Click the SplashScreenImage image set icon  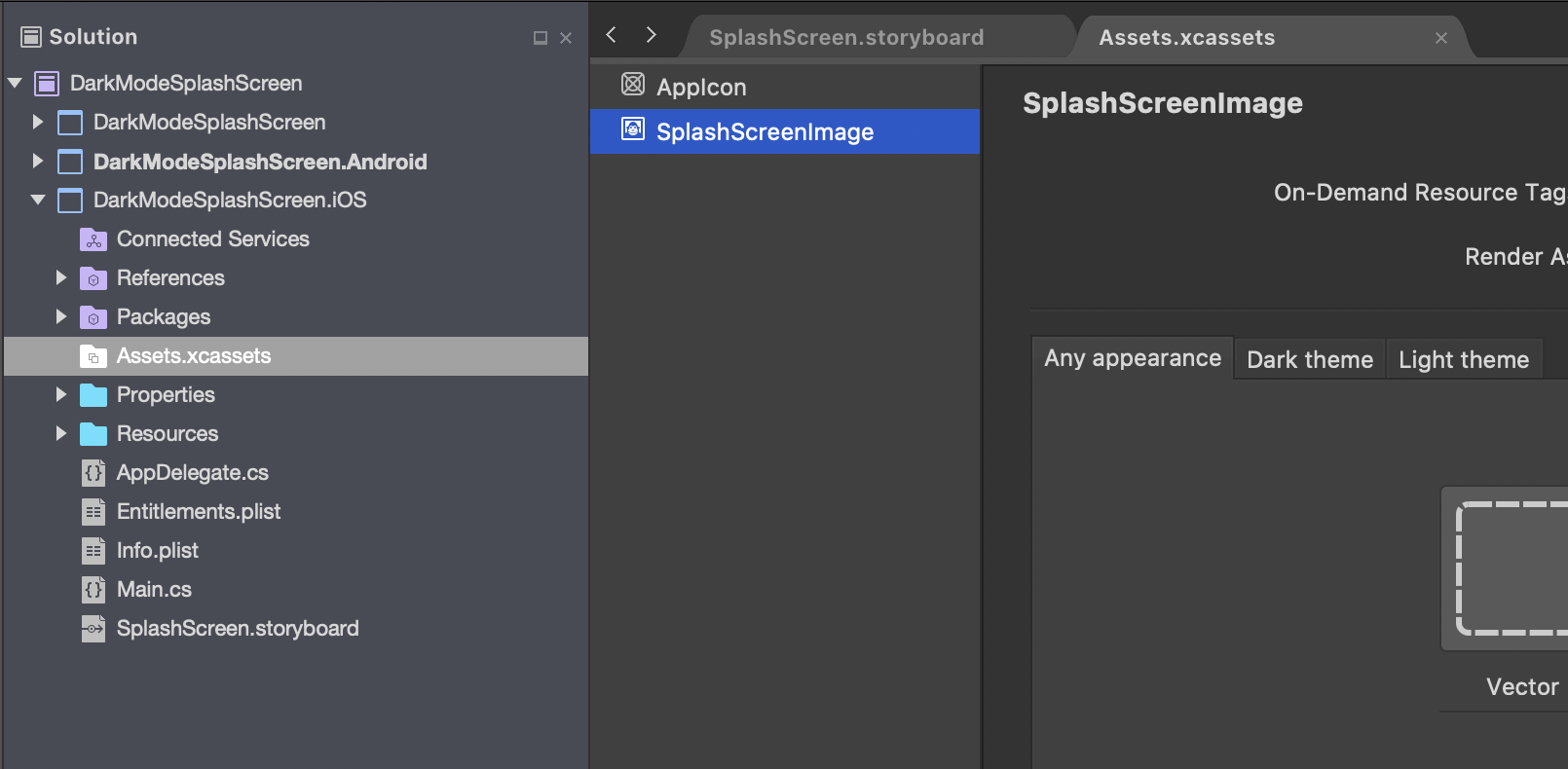coord(633,129)
